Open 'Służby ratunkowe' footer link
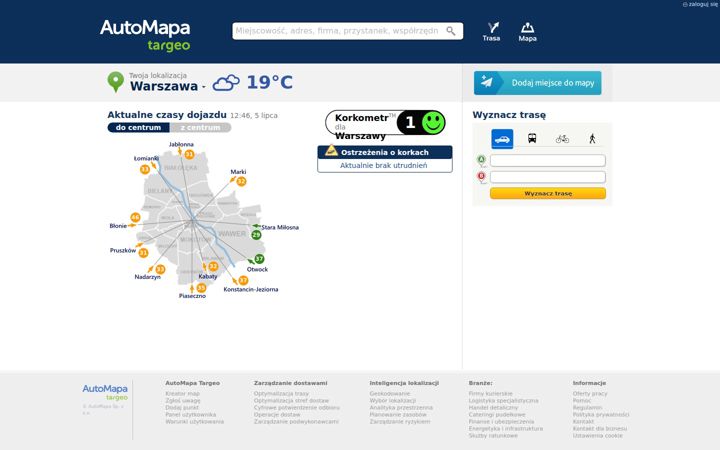 (x=493, y=435)
